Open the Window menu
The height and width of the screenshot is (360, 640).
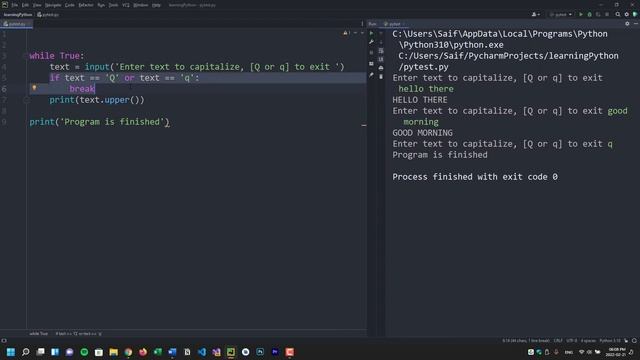pos(141,5)
